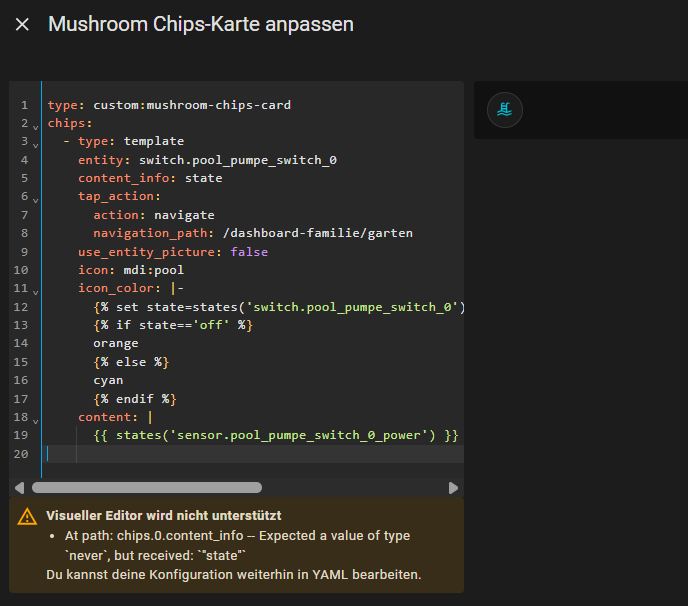This screenshot has width=688, height=606.
Task: Click the horizontal scrollbar thumb
Action: coord(147,488)
